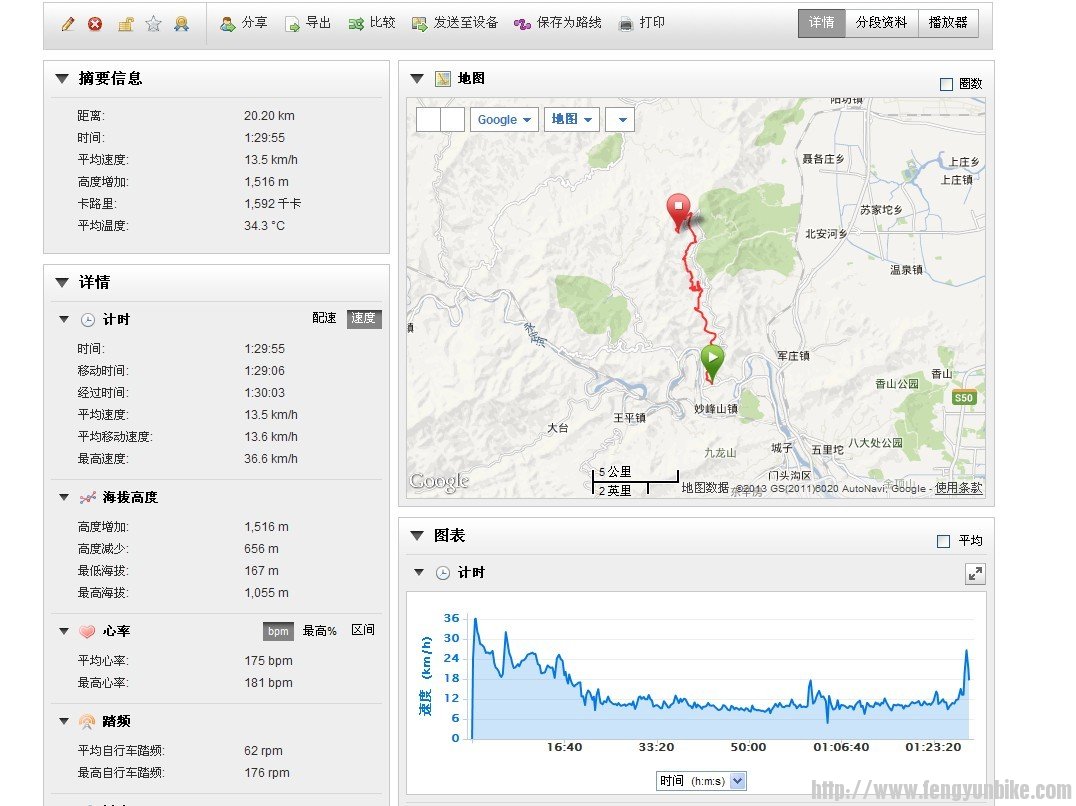1076x806 pixels.
Task: Enable the 圈数 laps checkbox
Action: pyautogui.click(x=946, y=85)
